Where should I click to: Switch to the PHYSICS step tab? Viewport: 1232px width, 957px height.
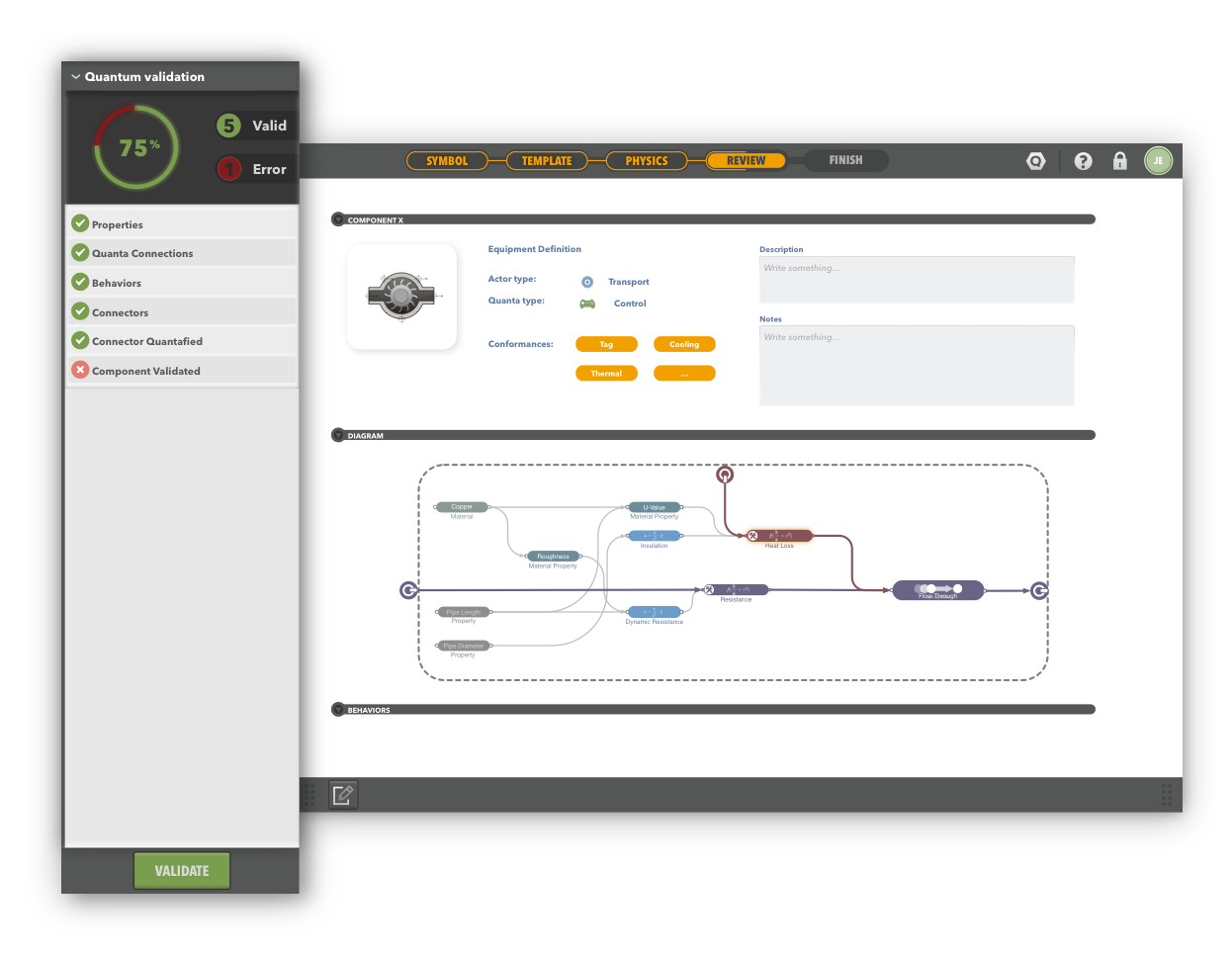[x=647, y=161]
